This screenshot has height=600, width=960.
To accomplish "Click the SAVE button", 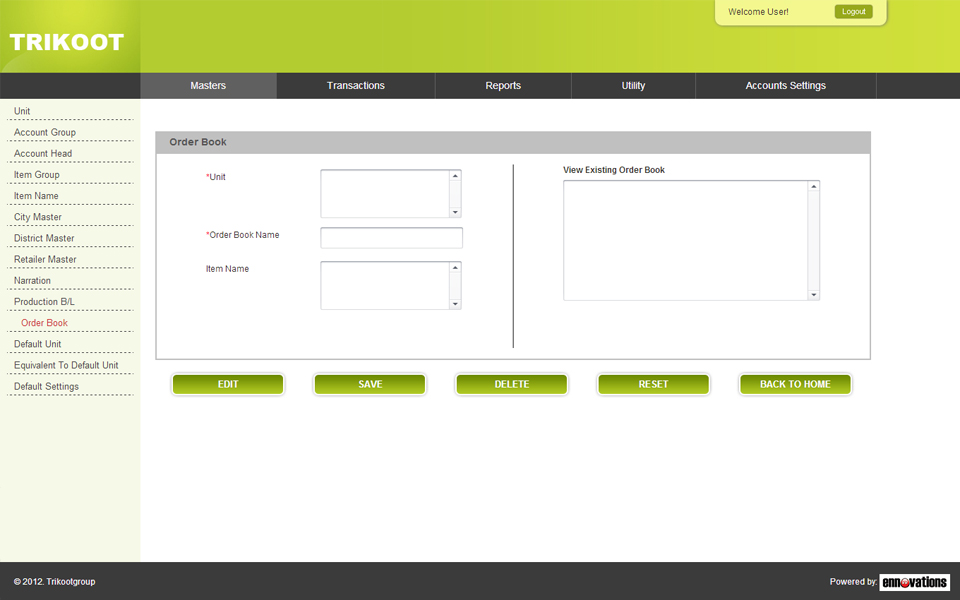I will (370, 384).
